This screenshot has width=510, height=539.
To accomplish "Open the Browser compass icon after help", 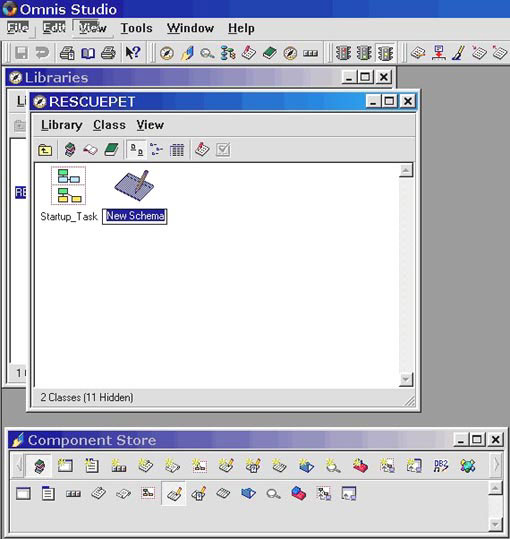I will click(x=167, y=53).
